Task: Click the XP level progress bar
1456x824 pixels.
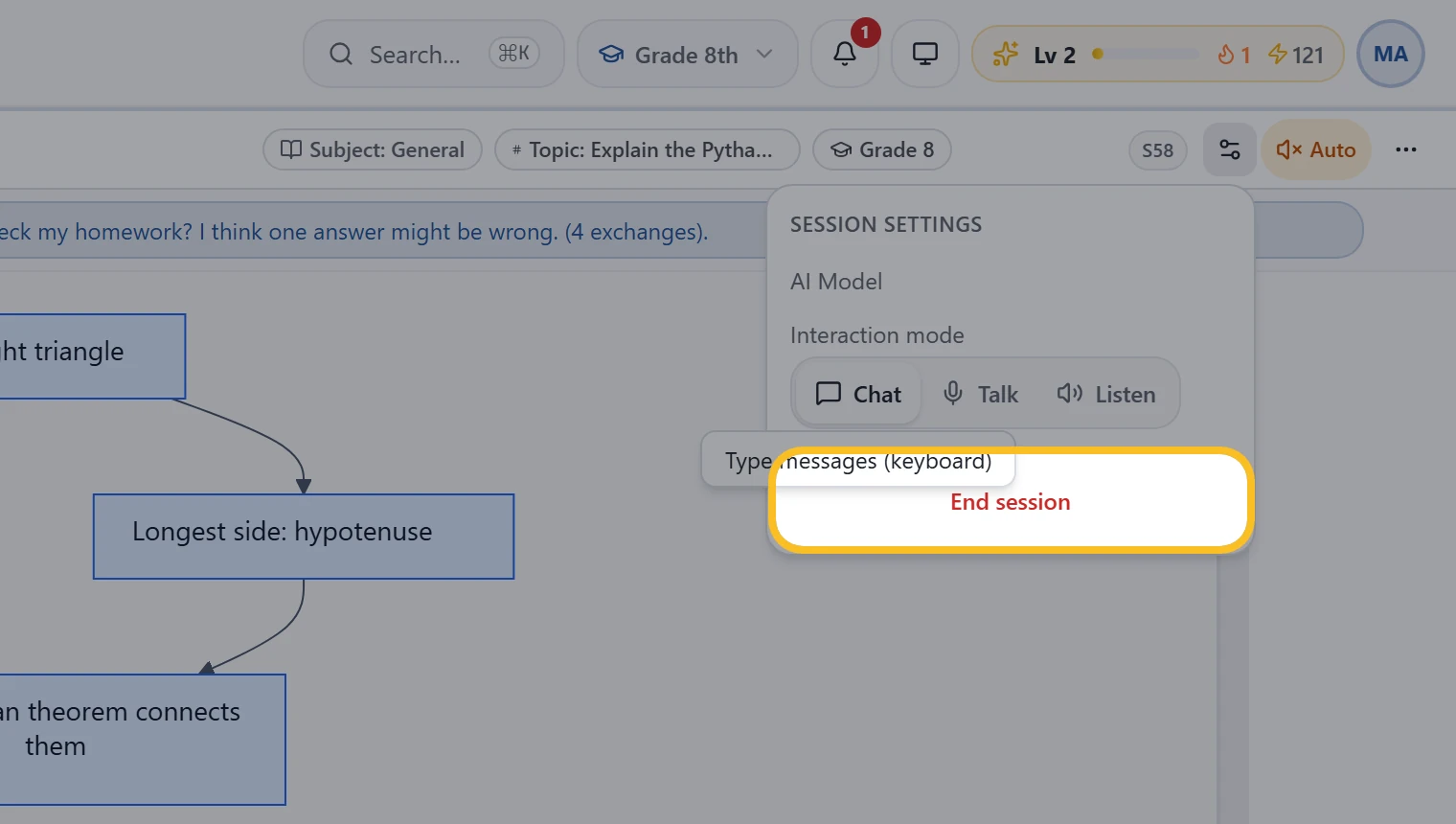Action: [1145, 55]
